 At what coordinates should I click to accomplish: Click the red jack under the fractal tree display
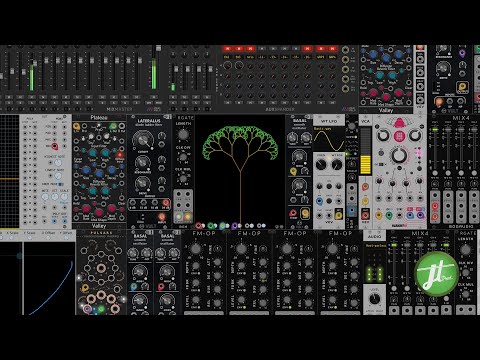tap(199, 226)
